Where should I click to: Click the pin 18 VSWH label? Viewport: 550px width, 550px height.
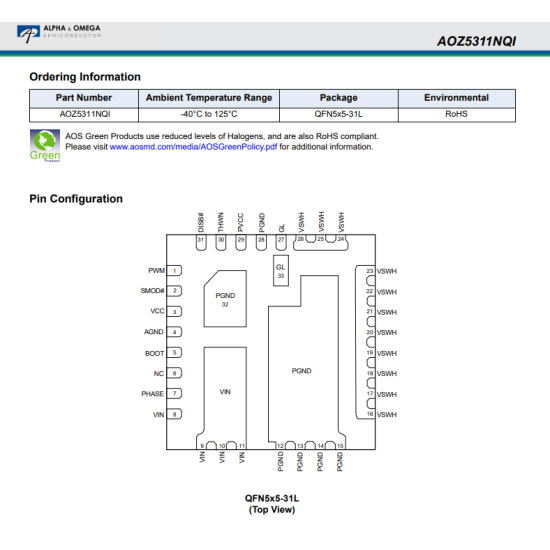pos(387,374)
